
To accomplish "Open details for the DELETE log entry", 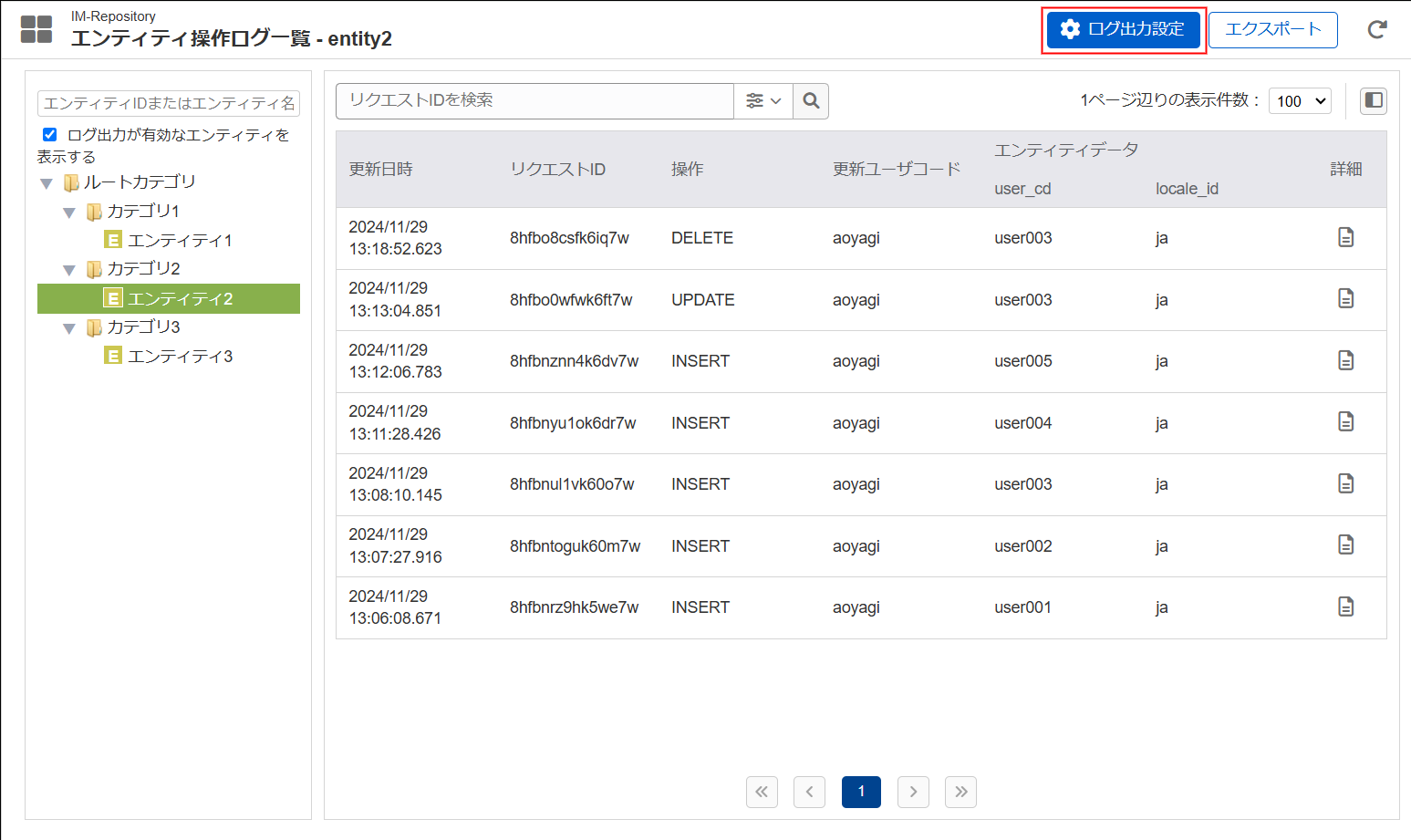I will (x=1346, y=237).
